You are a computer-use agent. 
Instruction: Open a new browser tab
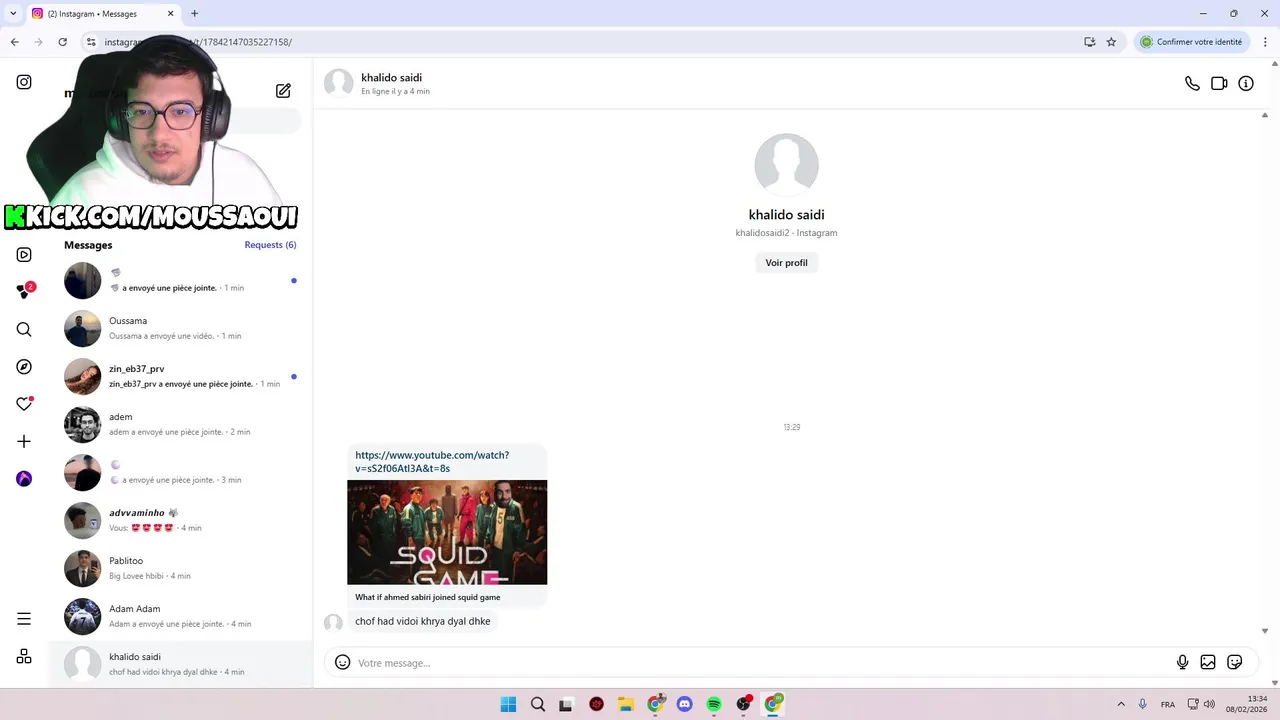(194, 14)
